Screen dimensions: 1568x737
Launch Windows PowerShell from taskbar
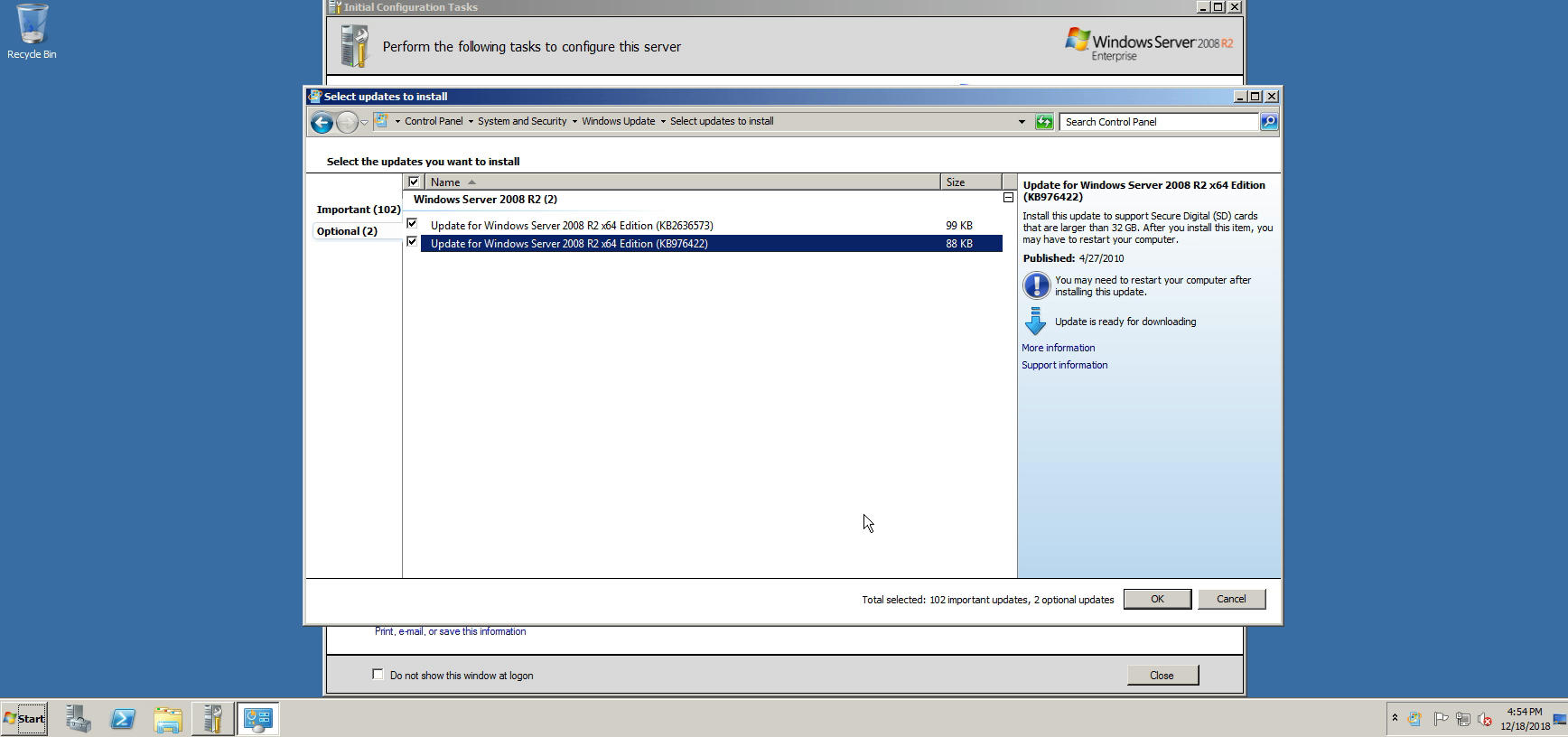pos(123,719)
